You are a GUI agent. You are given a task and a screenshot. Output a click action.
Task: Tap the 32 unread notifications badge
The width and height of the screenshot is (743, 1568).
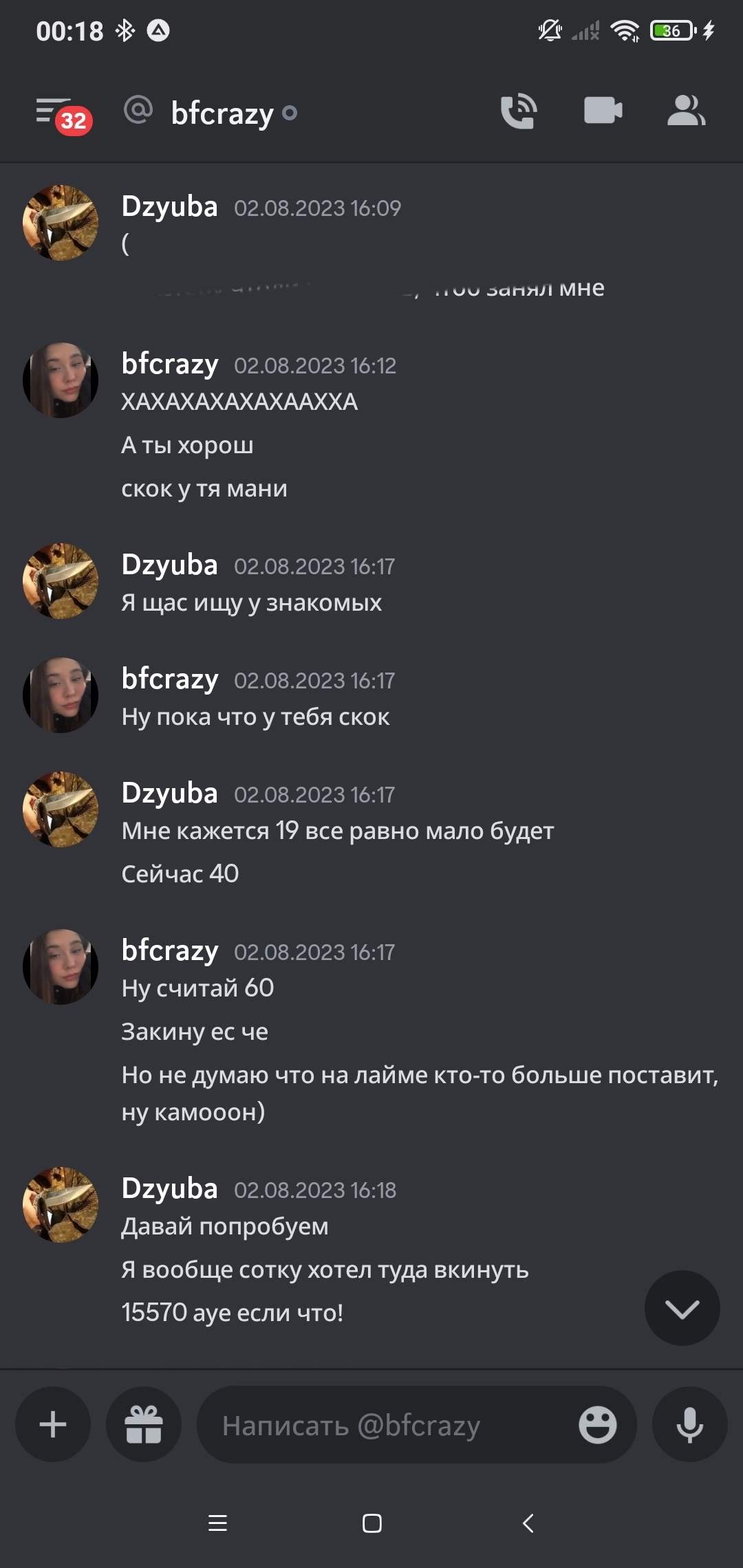pos(74,120)
